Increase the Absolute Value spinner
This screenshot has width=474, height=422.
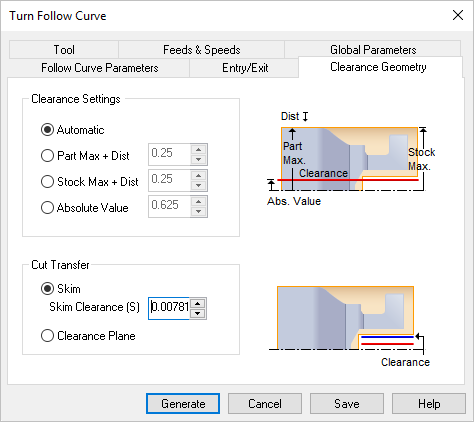(x=199, y=202)
